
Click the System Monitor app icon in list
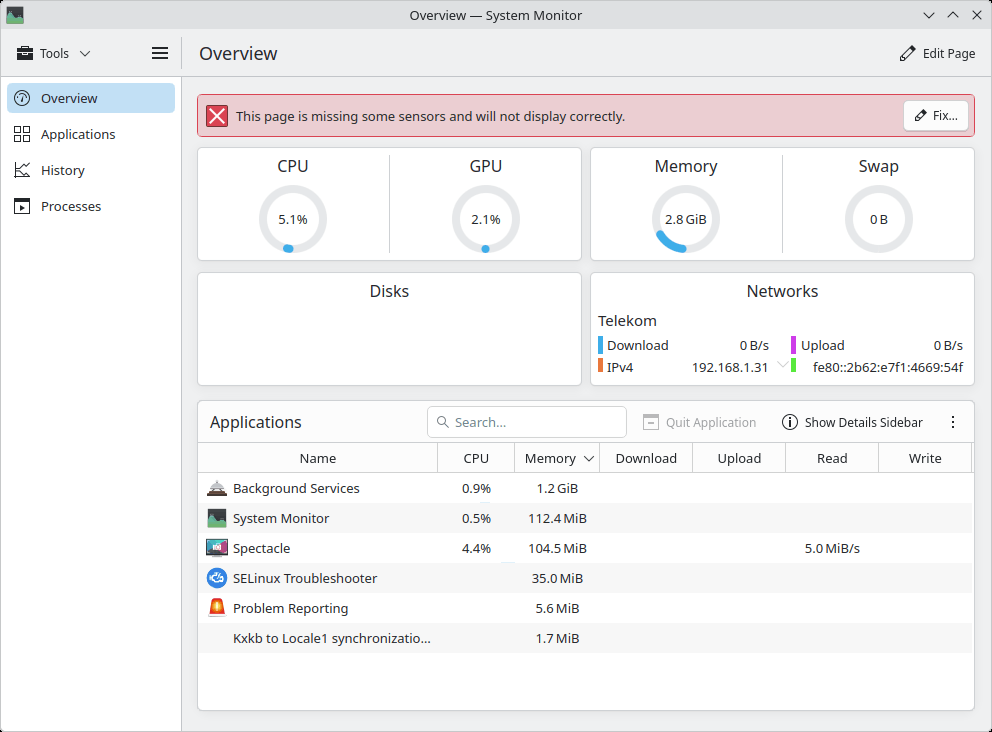(x=217, y=518)
